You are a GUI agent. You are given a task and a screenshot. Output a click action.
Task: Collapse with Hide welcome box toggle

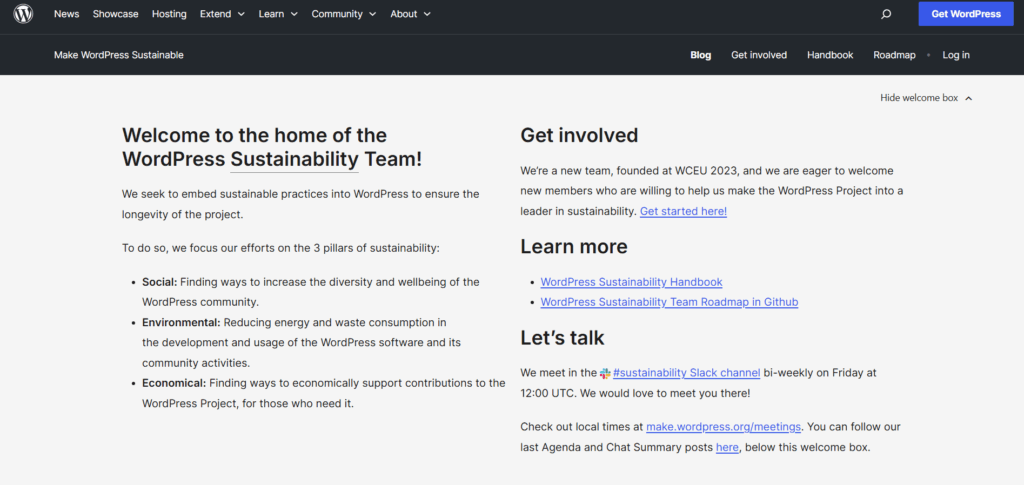(926, 98)
